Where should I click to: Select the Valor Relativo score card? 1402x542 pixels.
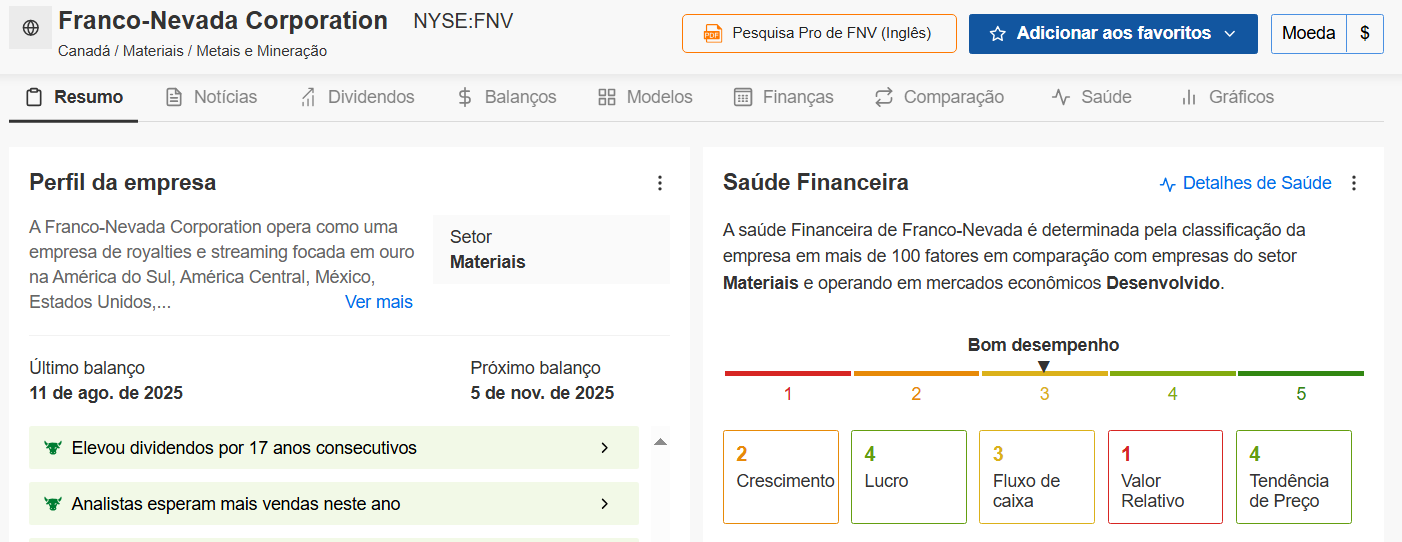1165,477
